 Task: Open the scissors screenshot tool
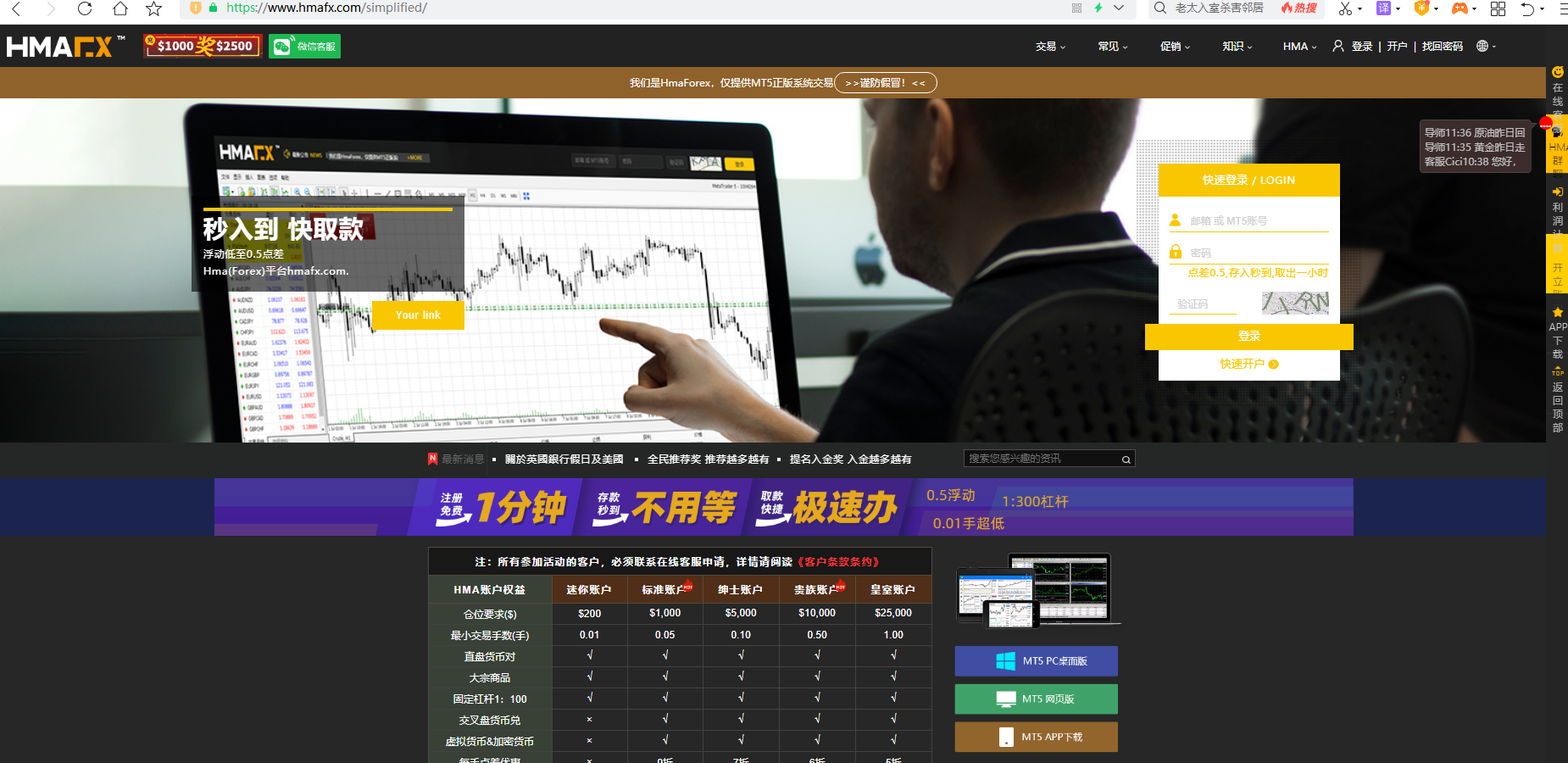tap(1345, 8)
